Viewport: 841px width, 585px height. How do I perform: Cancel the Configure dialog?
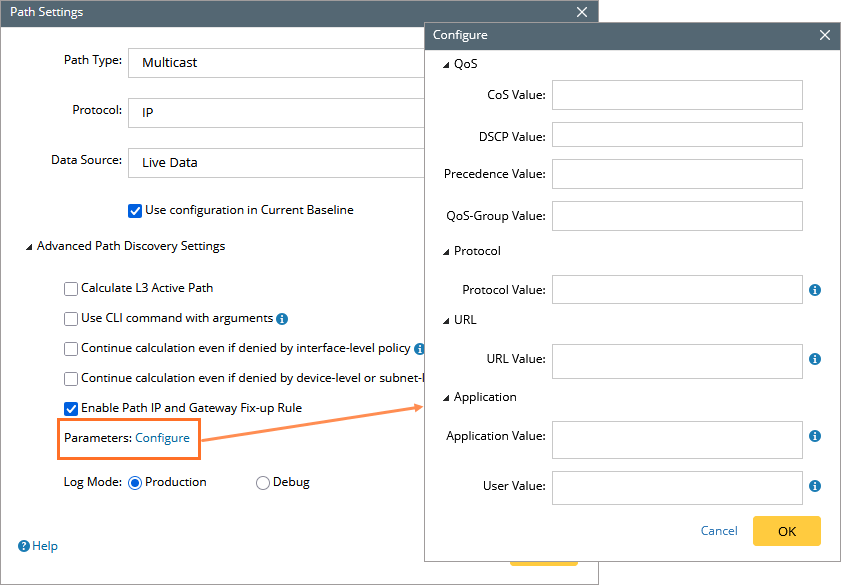click(x=719, y=531)
